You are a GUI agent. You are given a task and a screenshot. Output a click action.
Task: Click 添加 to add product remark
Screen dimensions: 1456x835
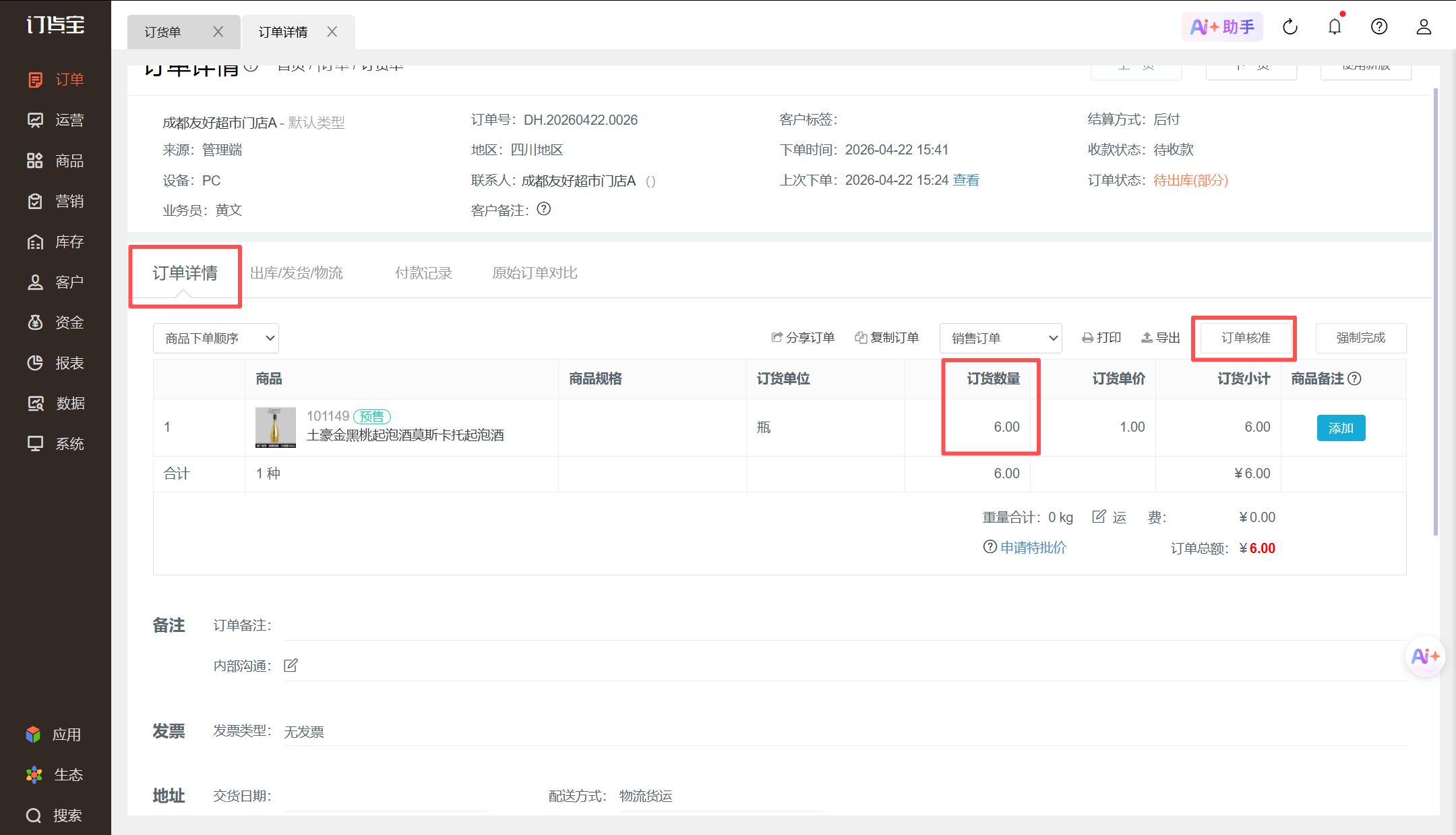[x=1341, y=428]
